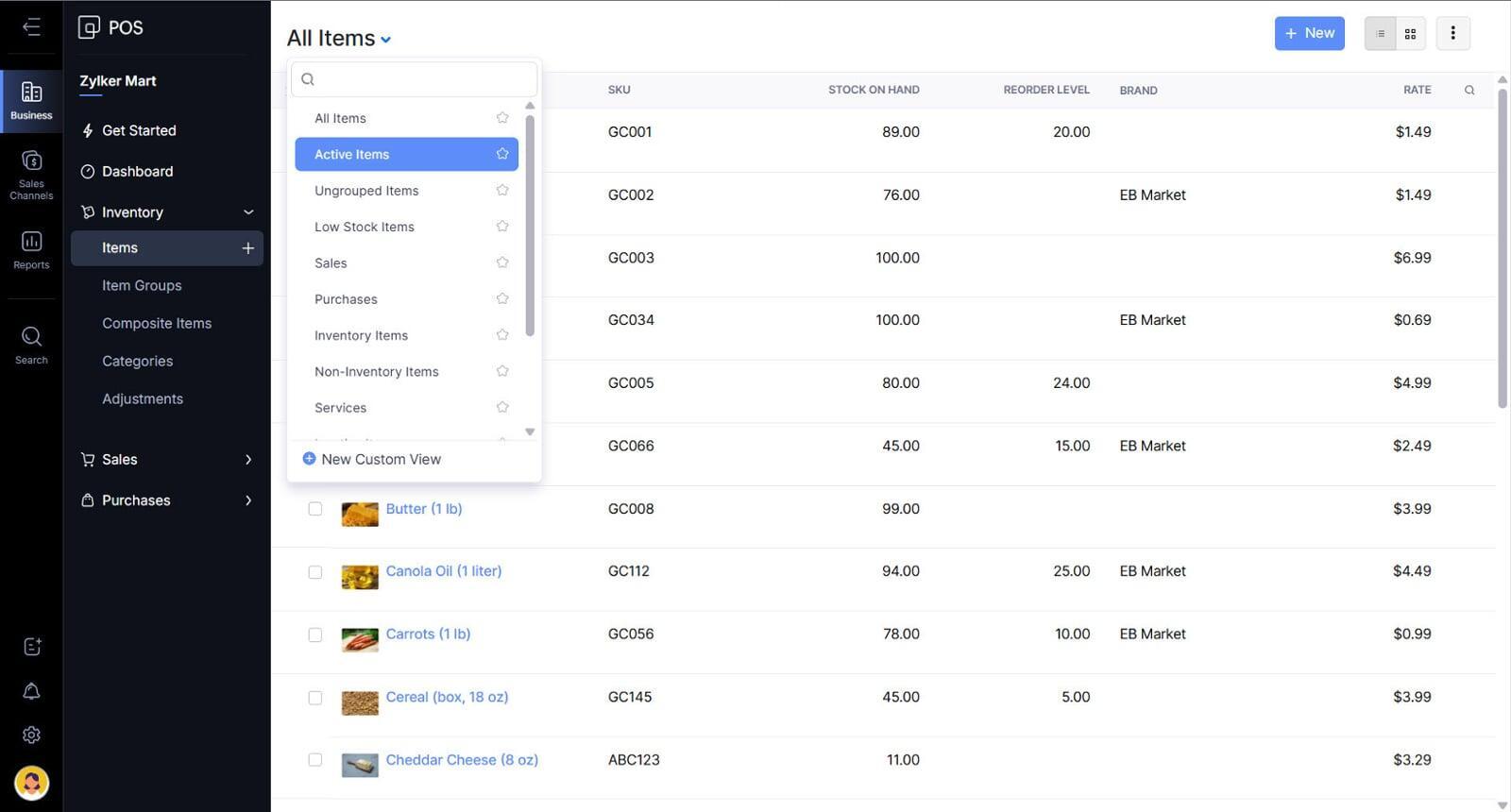Viewport: 1511px width, 812px height.
Task: Open the more options kebab menu
Action: [x=1452, y=34]
